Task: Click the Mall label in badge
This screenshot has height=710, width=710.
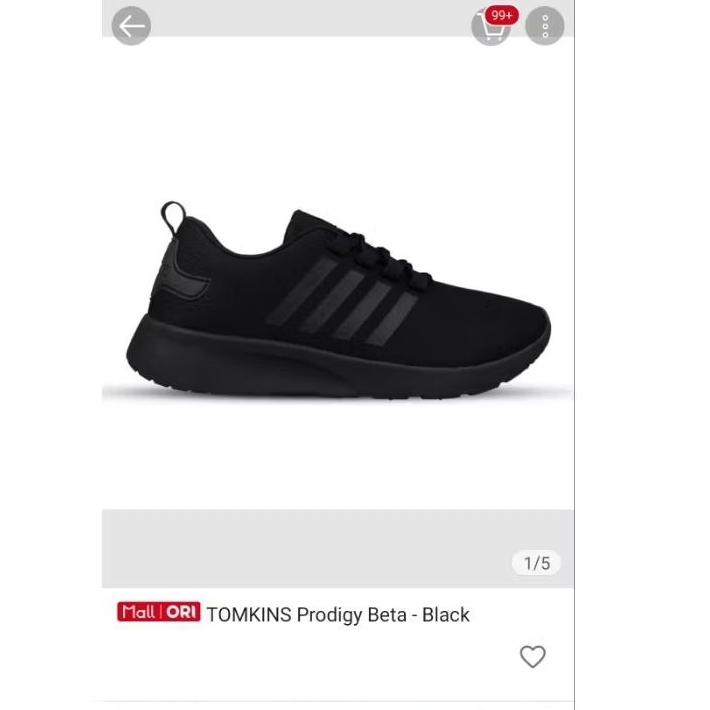Action: [138, 612]
